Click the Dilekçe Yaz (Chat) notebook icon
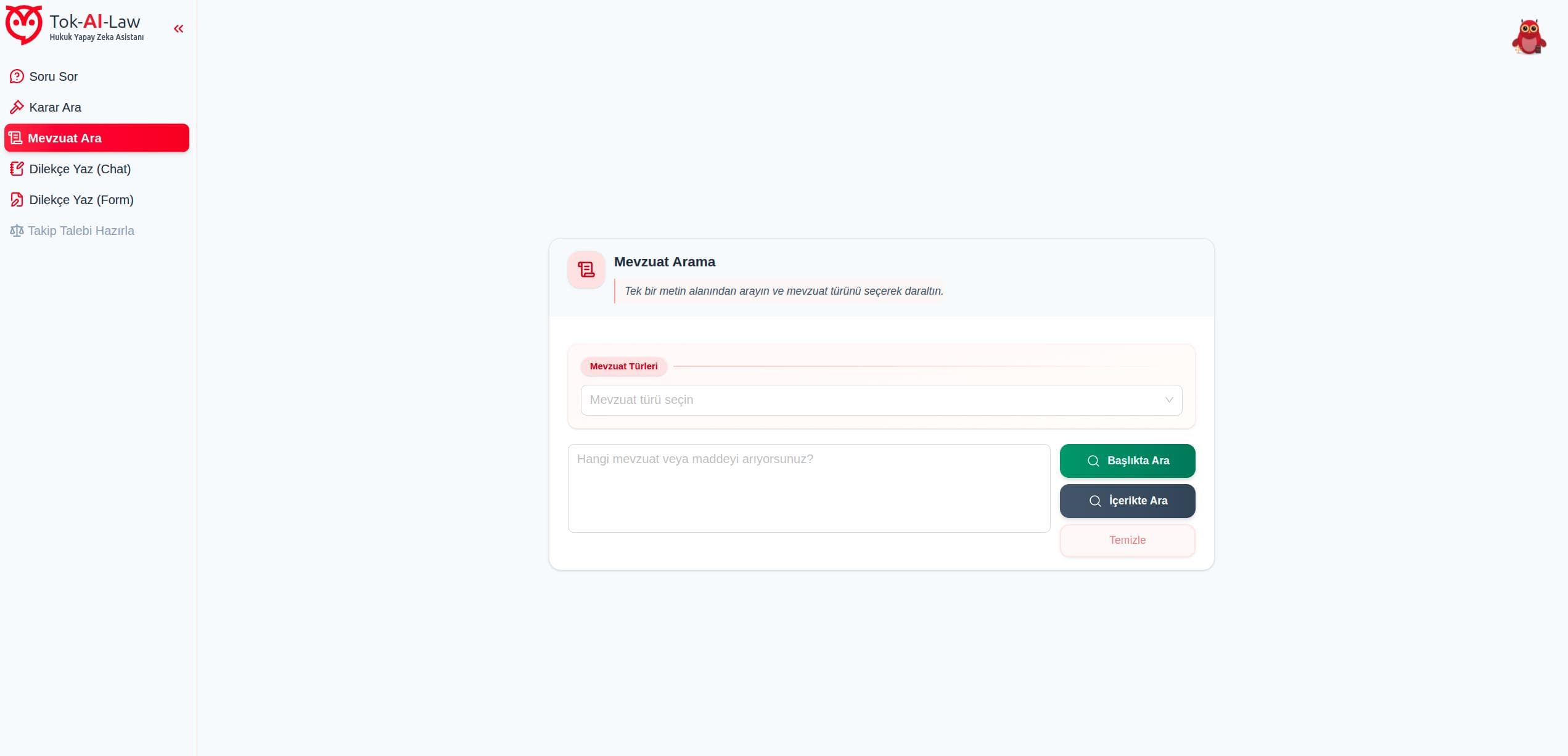The height and width of the screenshot is (756, 1568). click(x=17, y=169)
